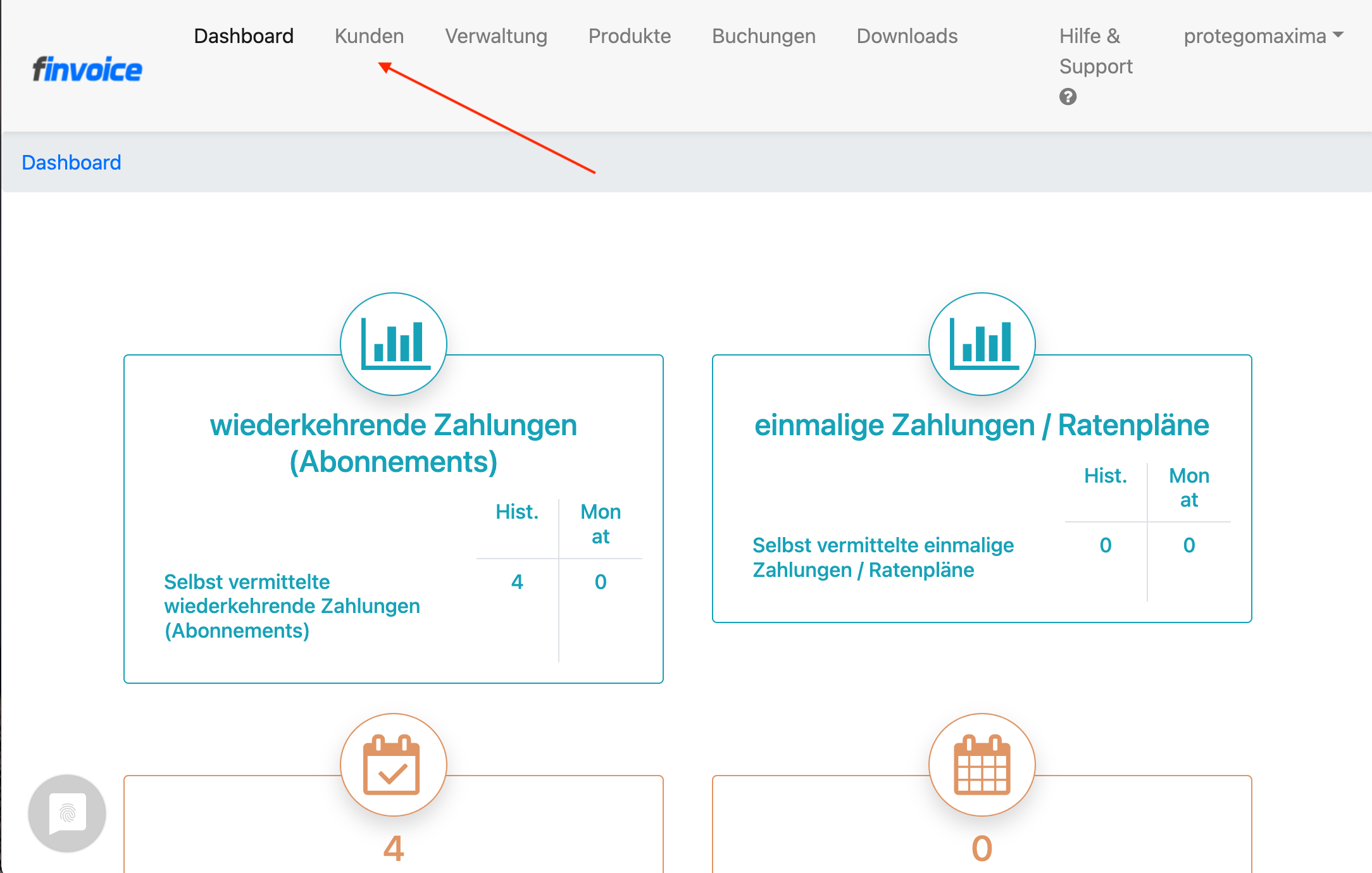The image size is (1372, 873).
Task: Click the einmalige Zahlungen / Ratenpläne heading
Action: click(982, 425)
